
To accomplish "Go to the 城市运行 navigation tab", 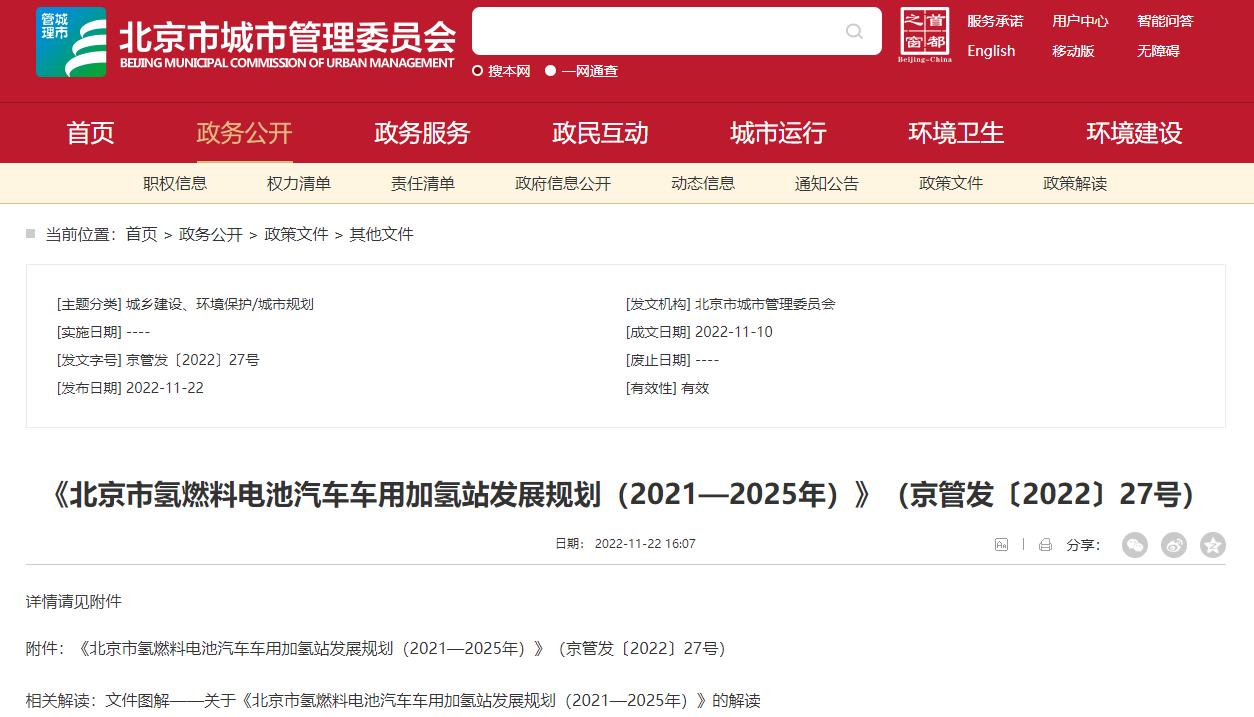I will [778, 133].
